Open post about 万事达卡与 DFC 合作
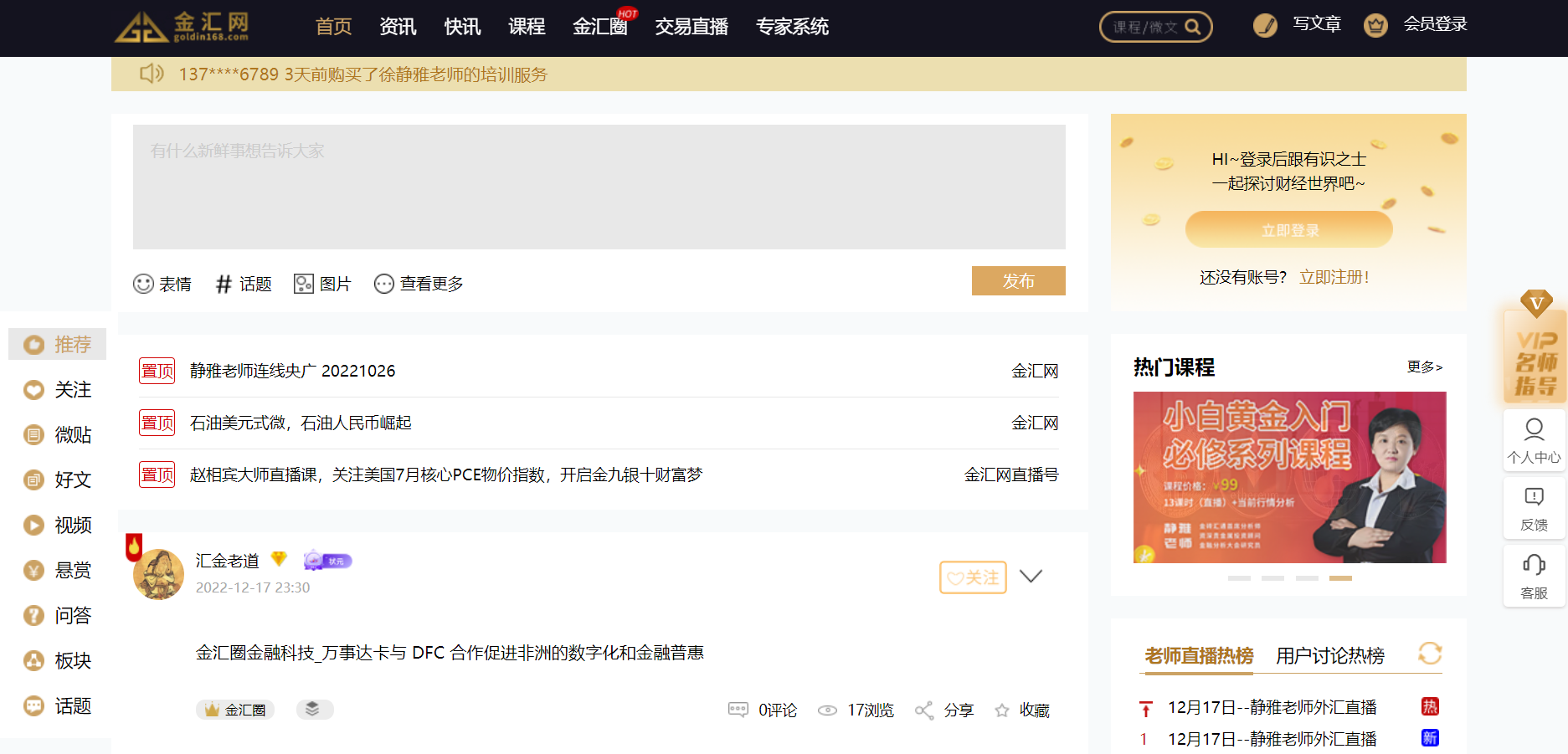This screenshot has width=1568, height=754. click(x=450, y=652)
